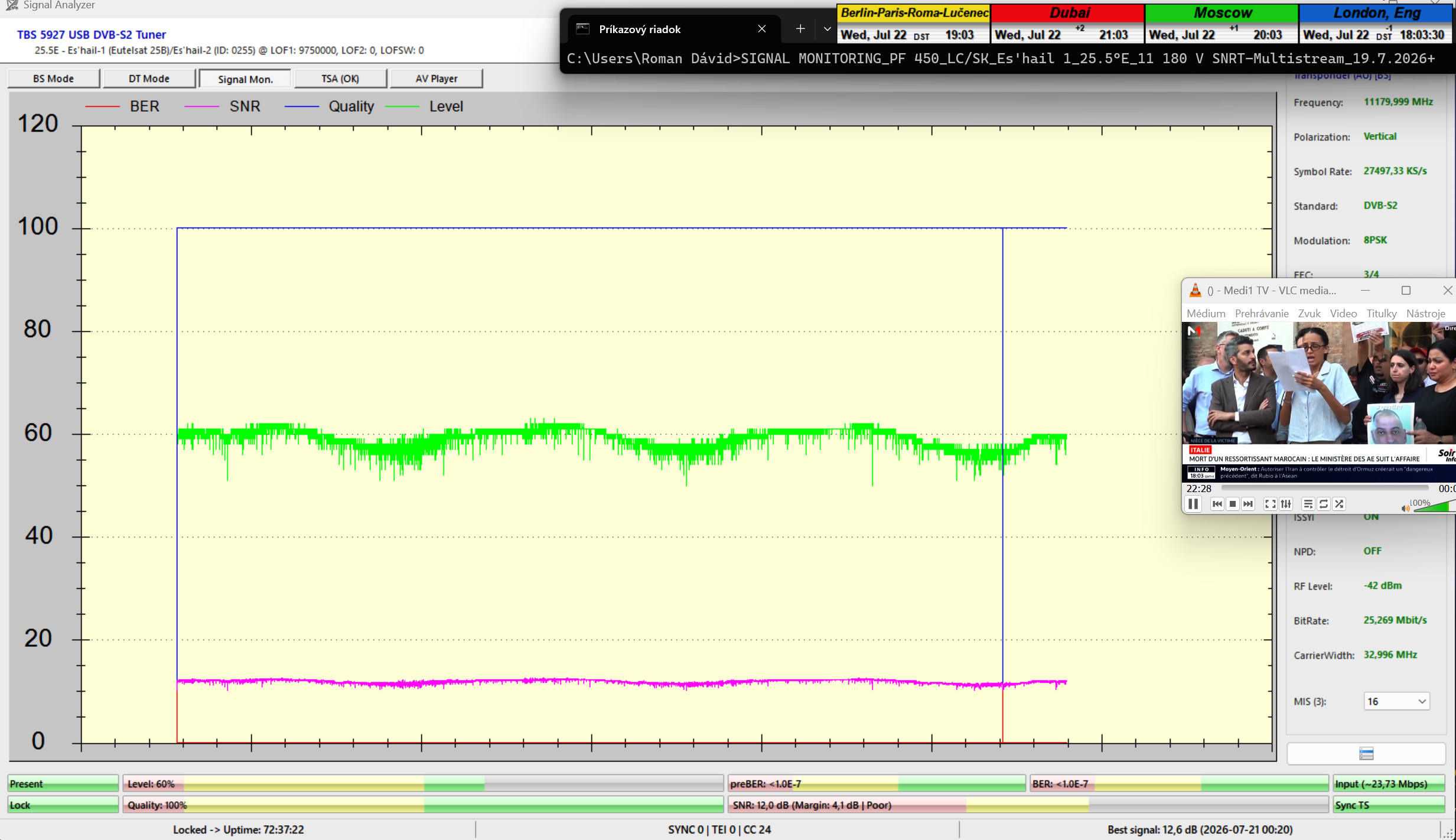
Task: Toggle VLC fullscreen mode
Action: click(1270, 504)
